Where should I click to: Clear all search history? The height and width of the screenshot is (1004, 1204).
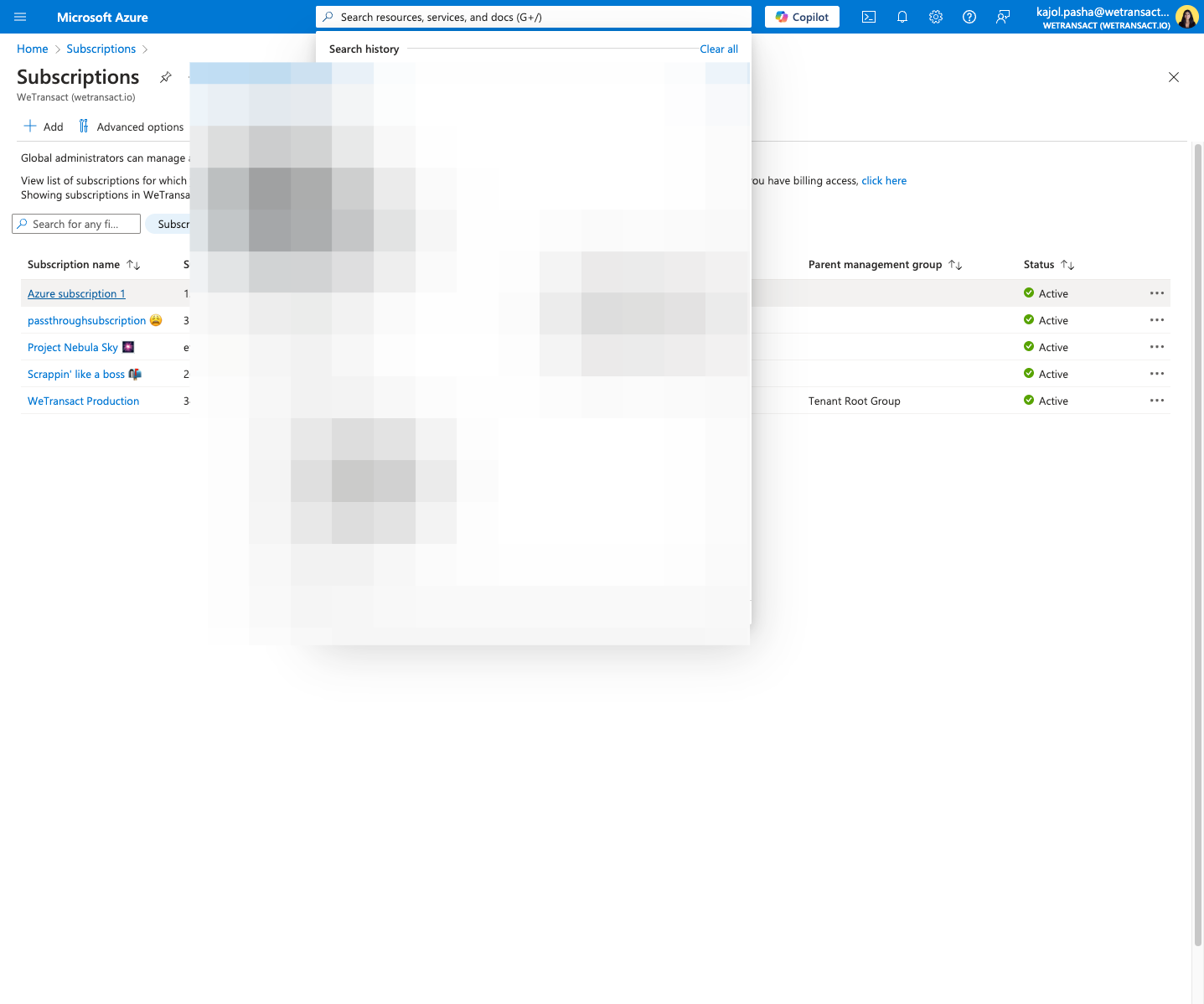[719, 49]
